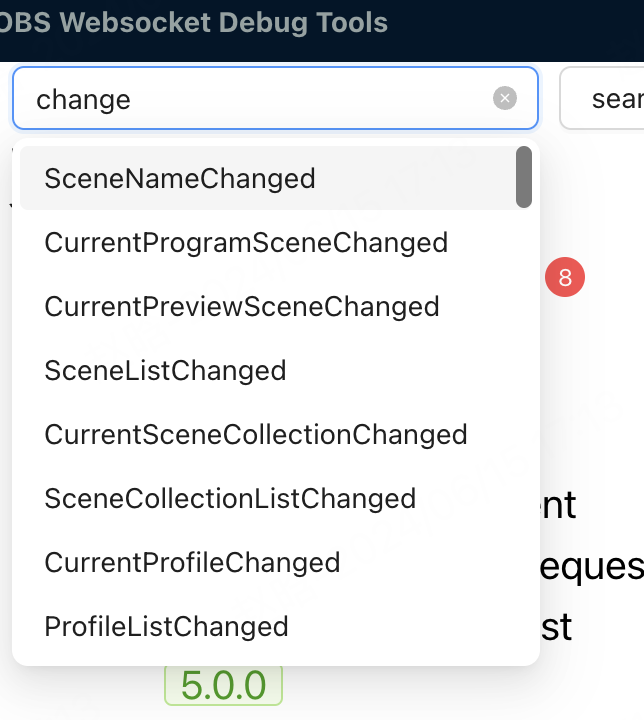This screenshot has width=644, height=720.
Task: Clear the 'change' search text
Action: 505,98
